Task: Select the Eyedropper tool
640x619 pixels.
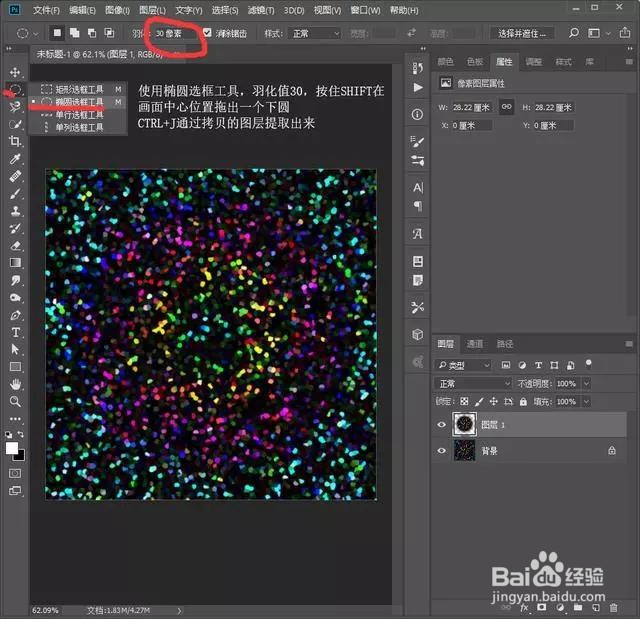Action: (x=15, y=159)
